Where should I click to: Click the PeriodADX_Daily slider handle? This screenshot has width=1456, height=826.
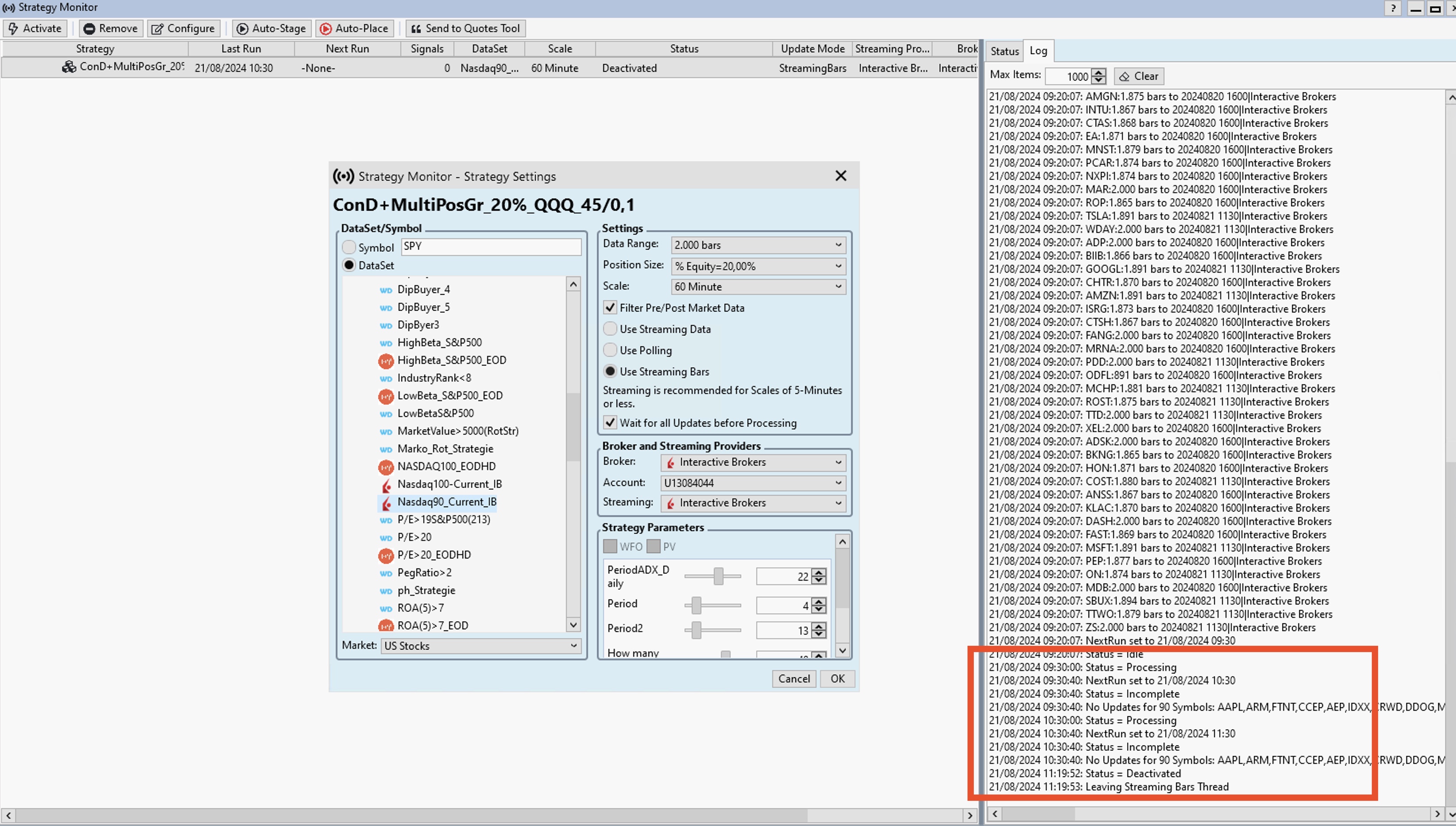tap(718, 576)
